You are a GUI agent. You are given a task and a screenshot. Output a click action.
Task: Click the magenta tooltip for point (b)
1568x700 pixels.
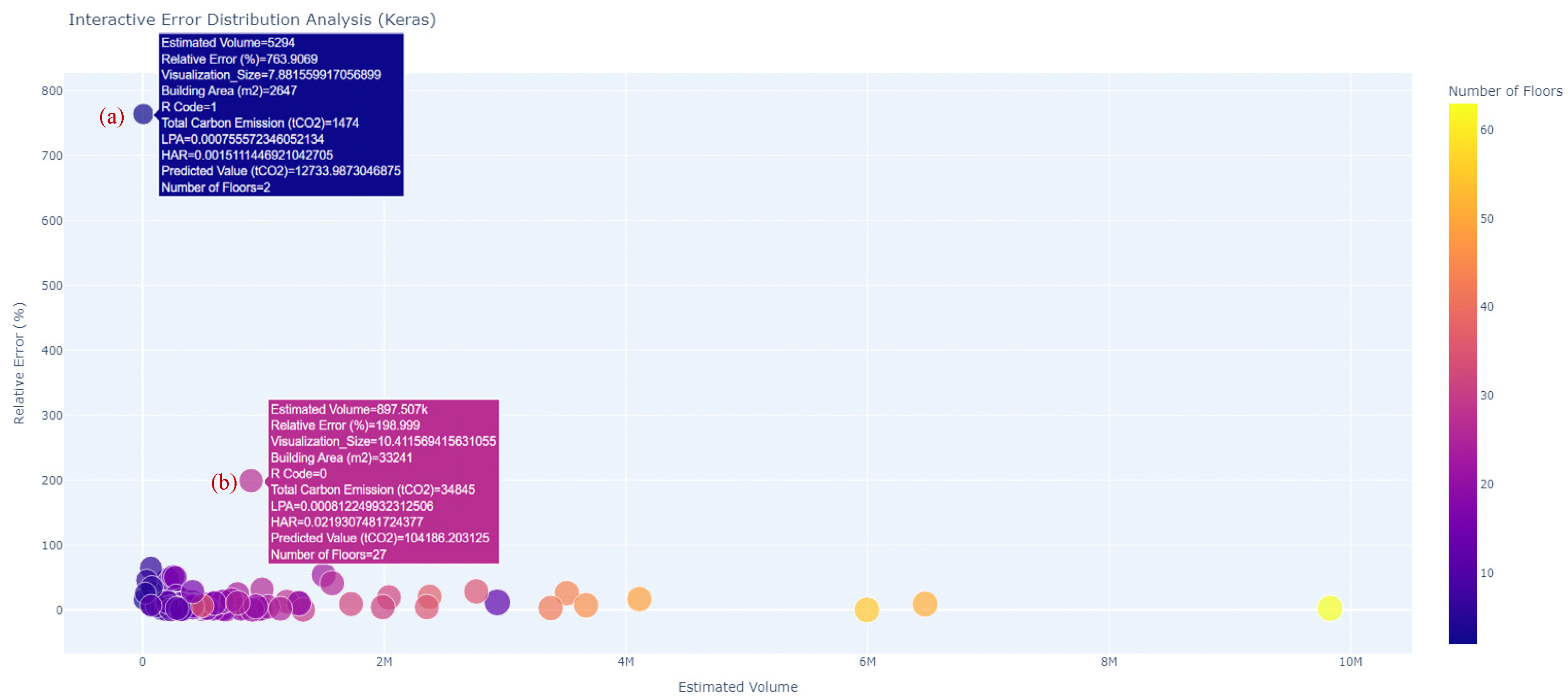click(x=383, y=481)
